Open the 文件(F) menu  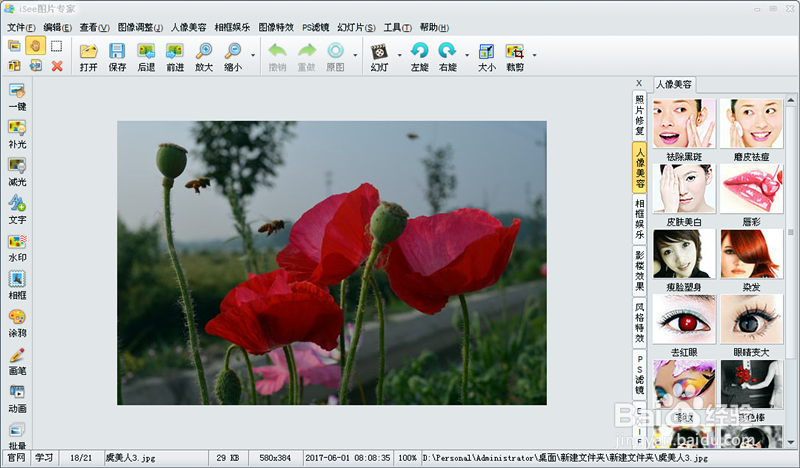click(x=21, y=28)
